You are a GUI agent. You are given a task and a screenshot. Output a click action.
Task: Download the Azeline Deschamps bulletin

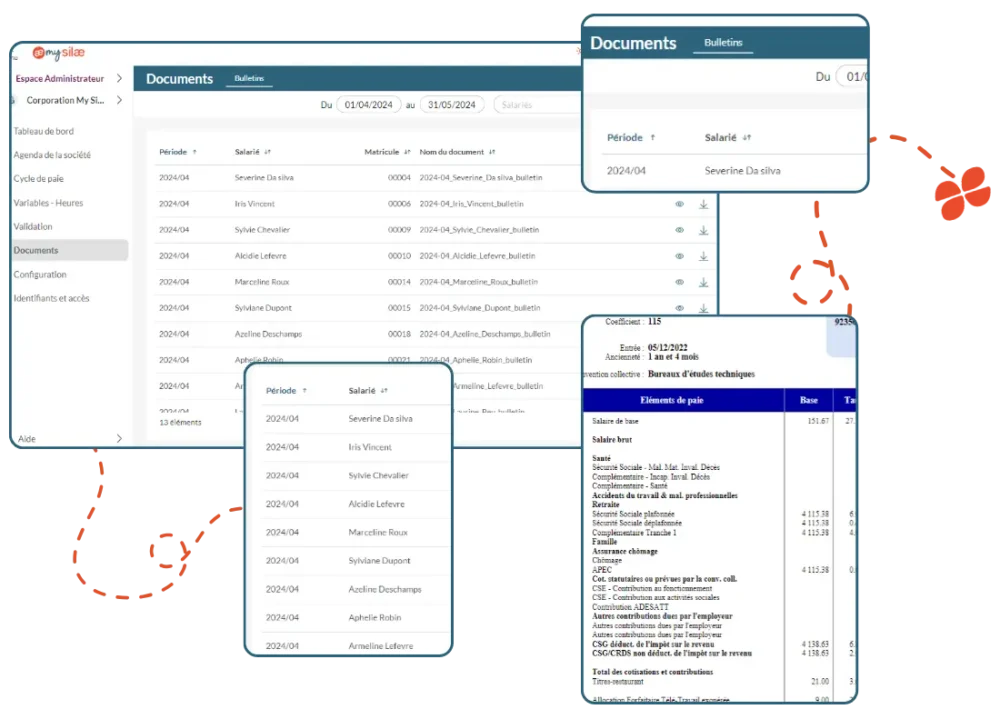tap(703, 334)
